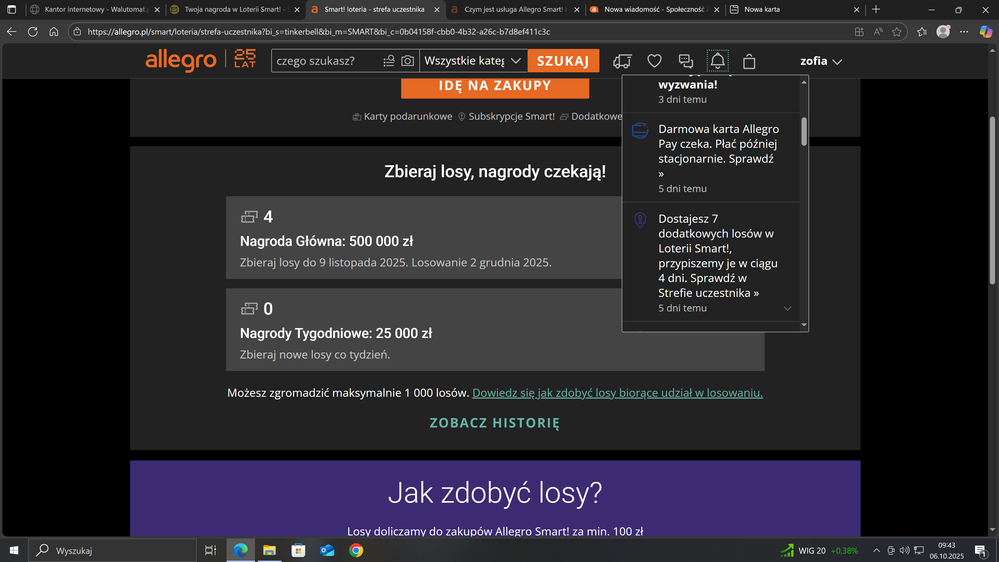
Task: Click the notification panel scrollbar
Action: pyautogui.click(x=803, y=130)
